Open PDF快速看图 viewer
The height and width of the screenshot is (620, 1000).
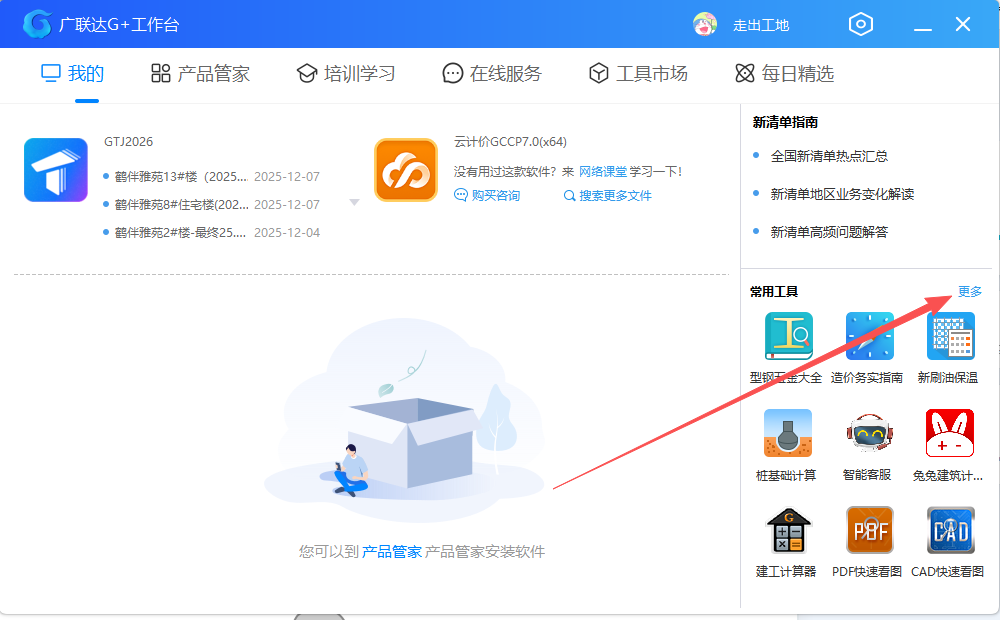click(x=869, y=530)
